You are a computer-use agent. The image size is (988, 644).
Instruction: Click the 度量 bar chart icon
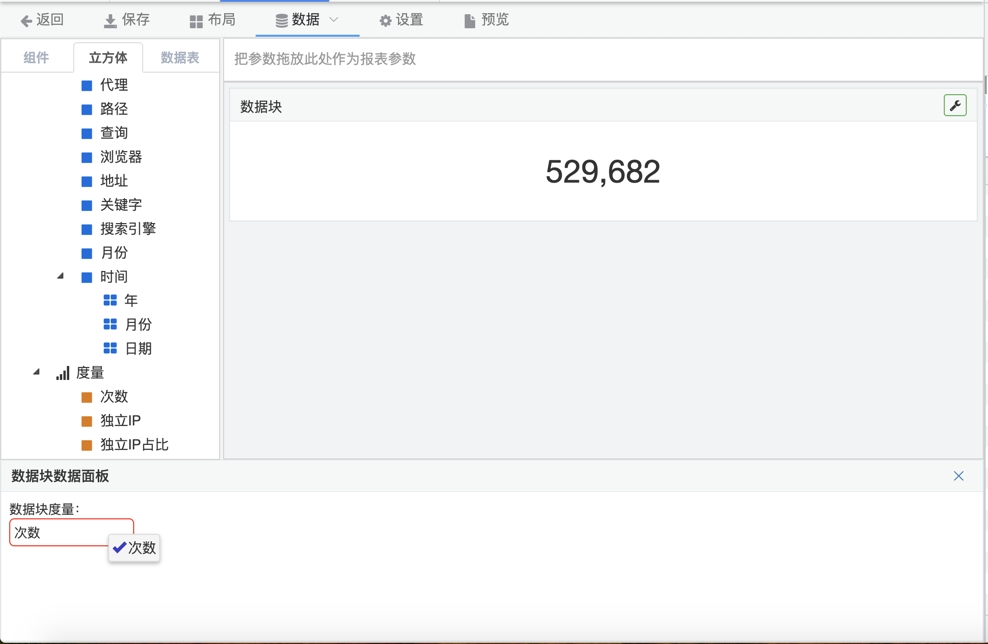click(x=63, y=373)
